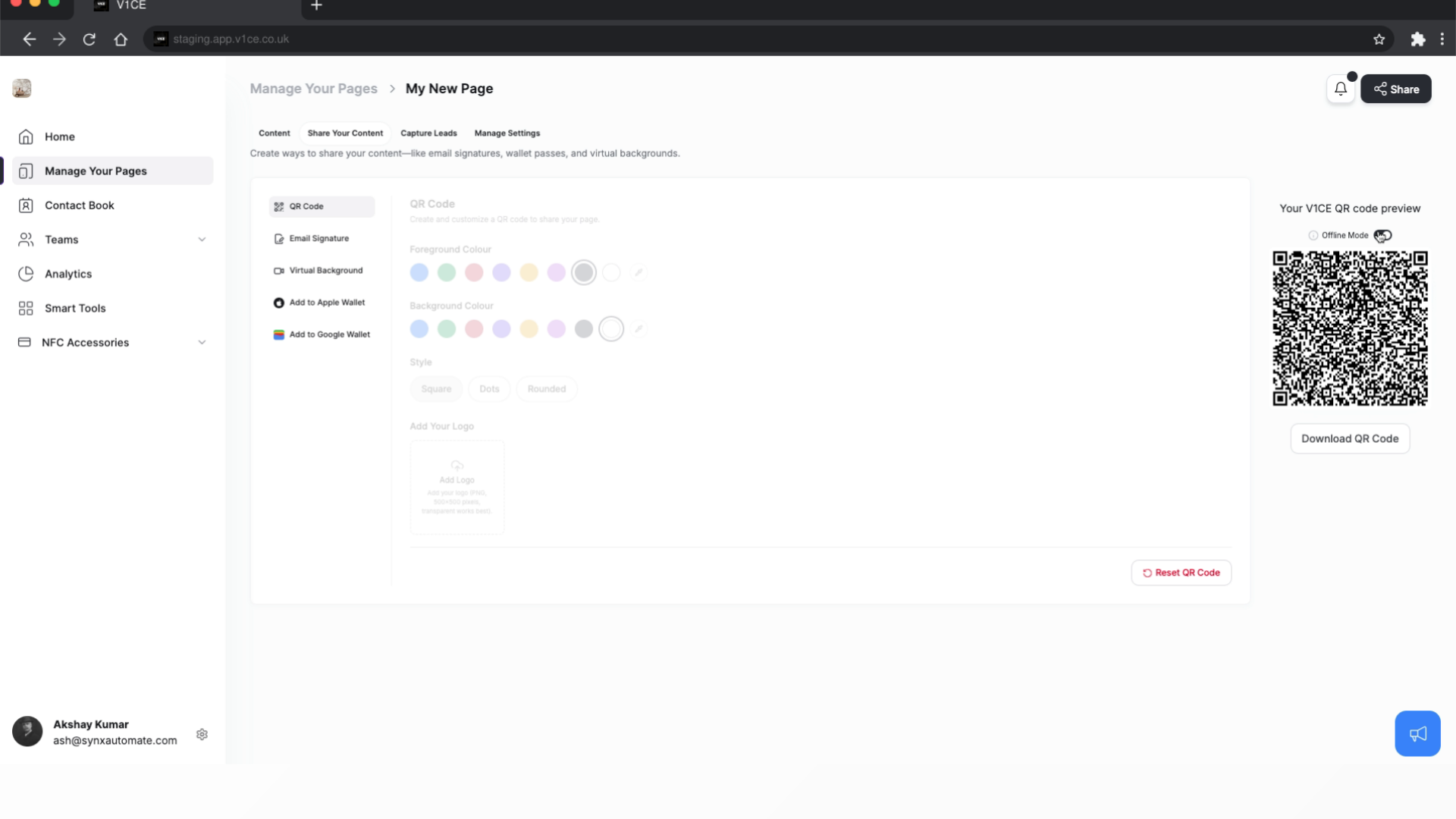Choose the green foreground colour swatch
The image size is (1456, 819).
click(447, 272)
